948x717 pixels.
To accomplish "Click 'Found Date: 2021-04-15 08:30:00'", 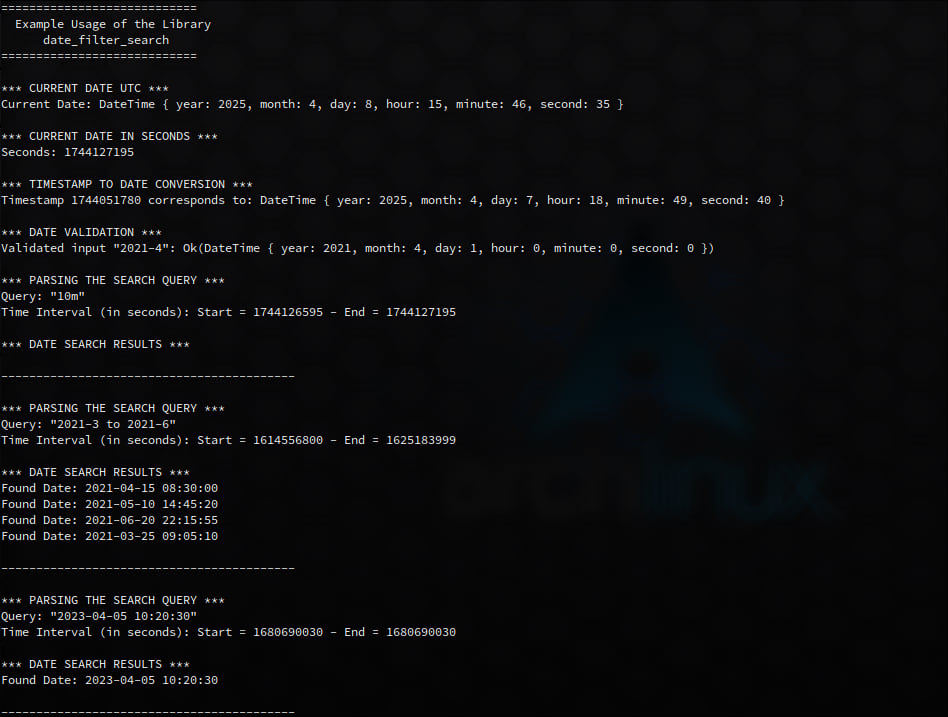I will (x=109, y=488).
